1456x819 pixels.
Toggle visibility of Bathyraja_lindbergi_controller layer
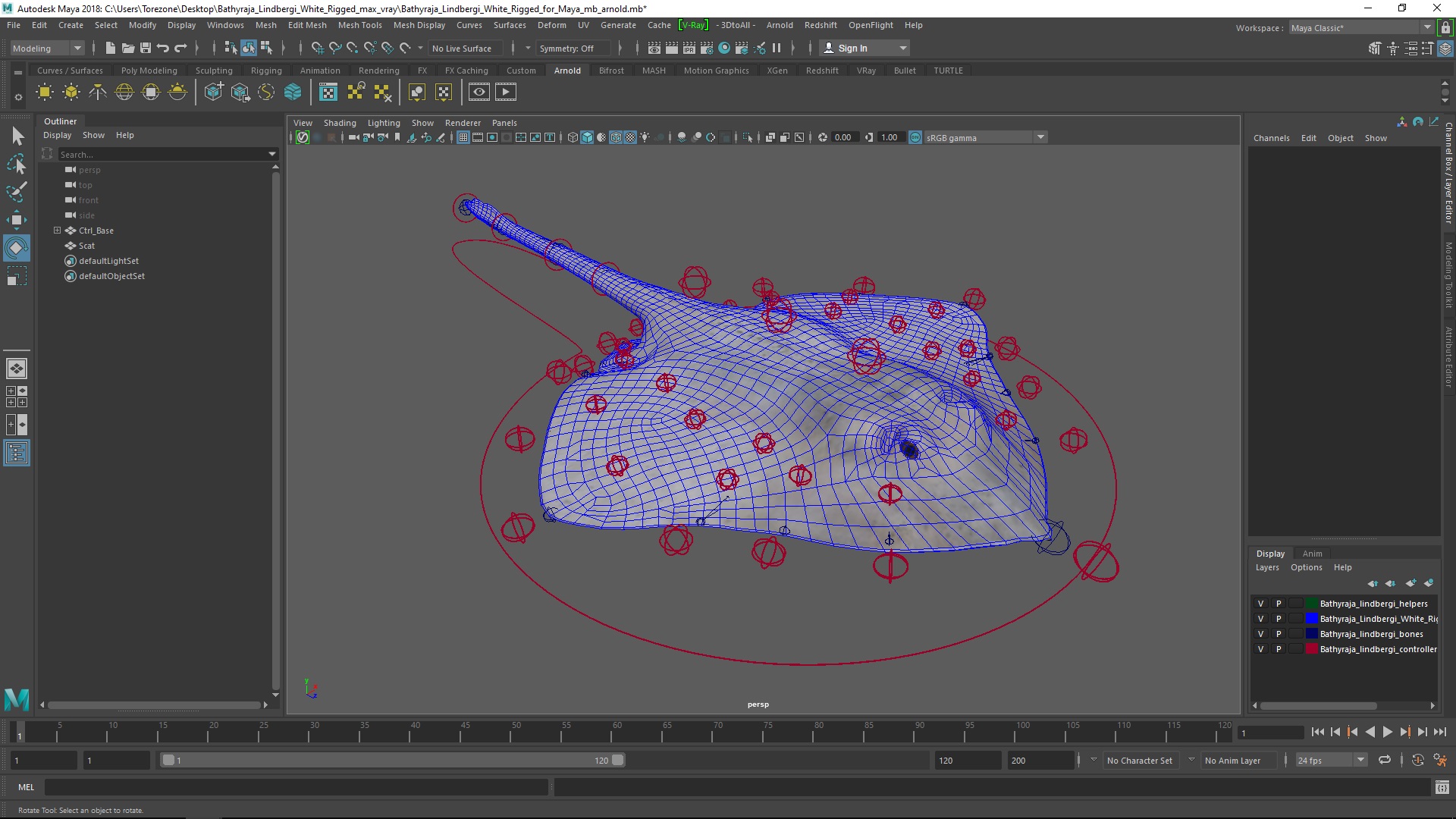[1260, 649]
